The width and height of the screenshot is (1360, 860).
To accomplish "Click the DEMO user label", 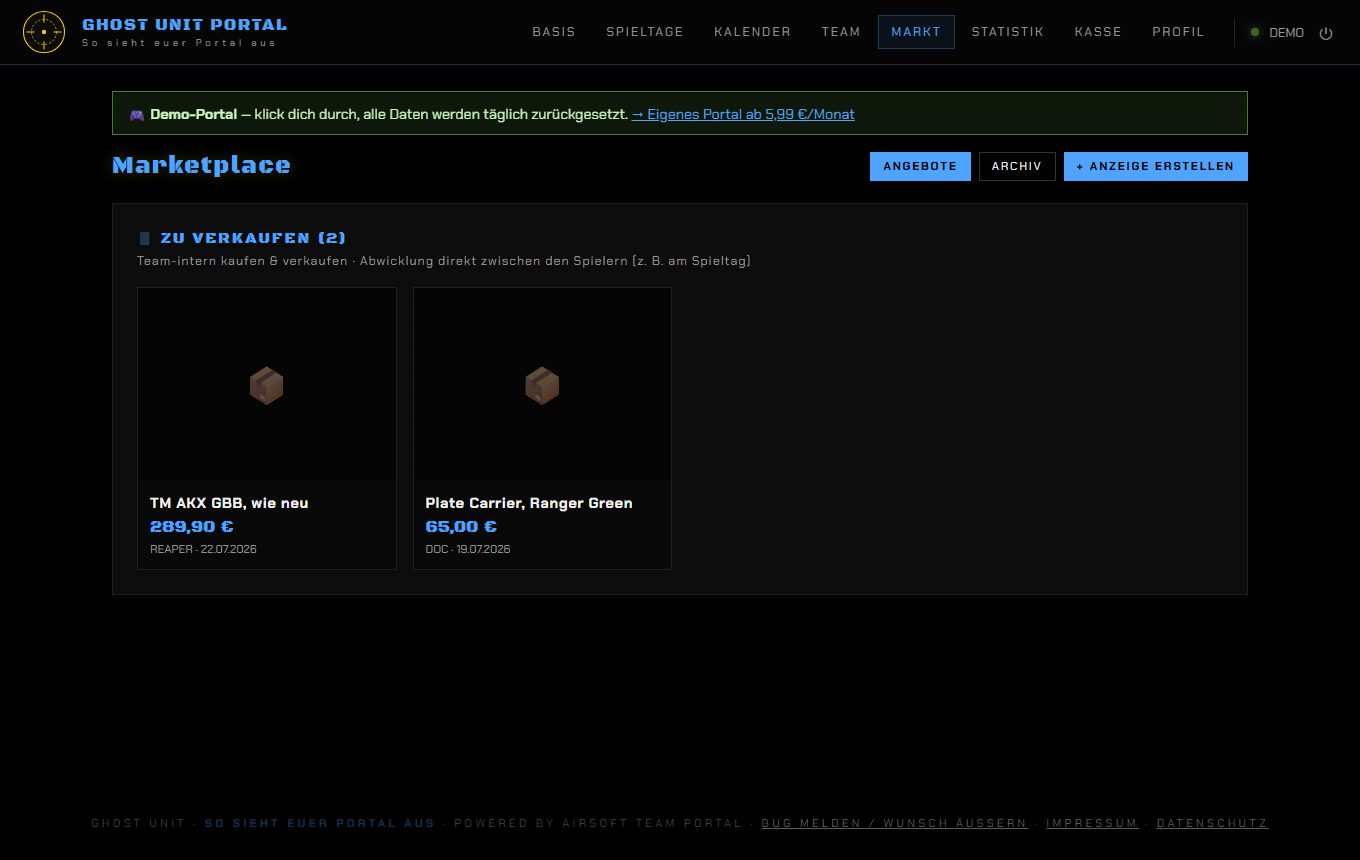I will (x=1286, y=33).
